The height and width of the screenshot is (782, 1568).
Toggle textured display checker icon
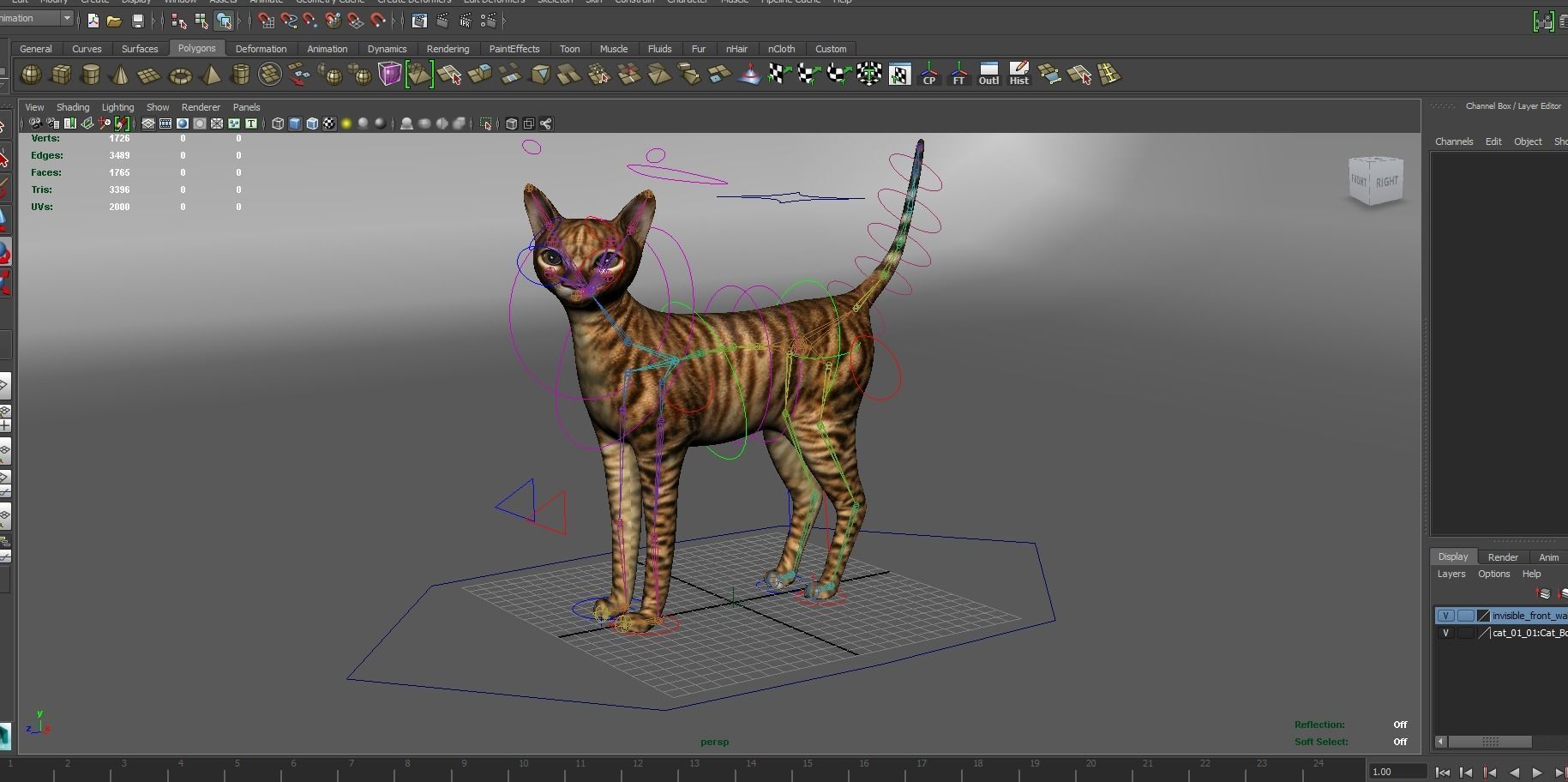pos(329,123)
